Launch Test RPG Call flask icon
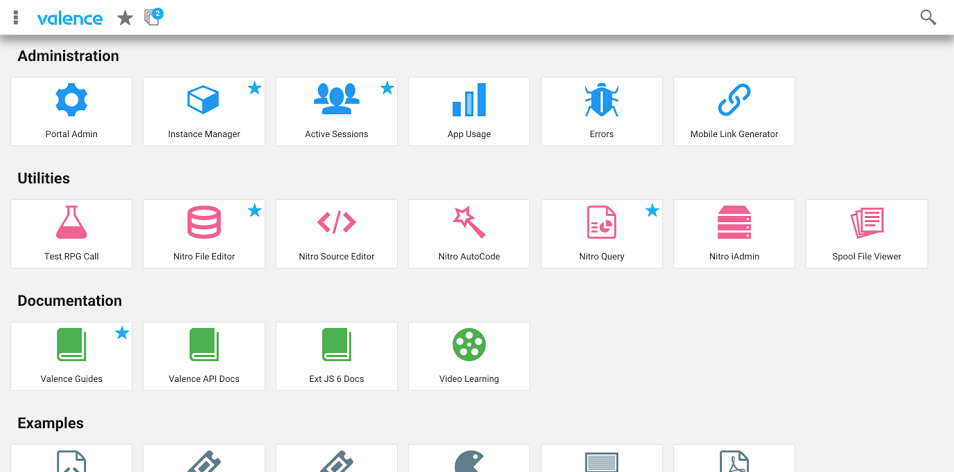Image resolution: width=954 pixels, height=472 pixels. tap(71, 222)
